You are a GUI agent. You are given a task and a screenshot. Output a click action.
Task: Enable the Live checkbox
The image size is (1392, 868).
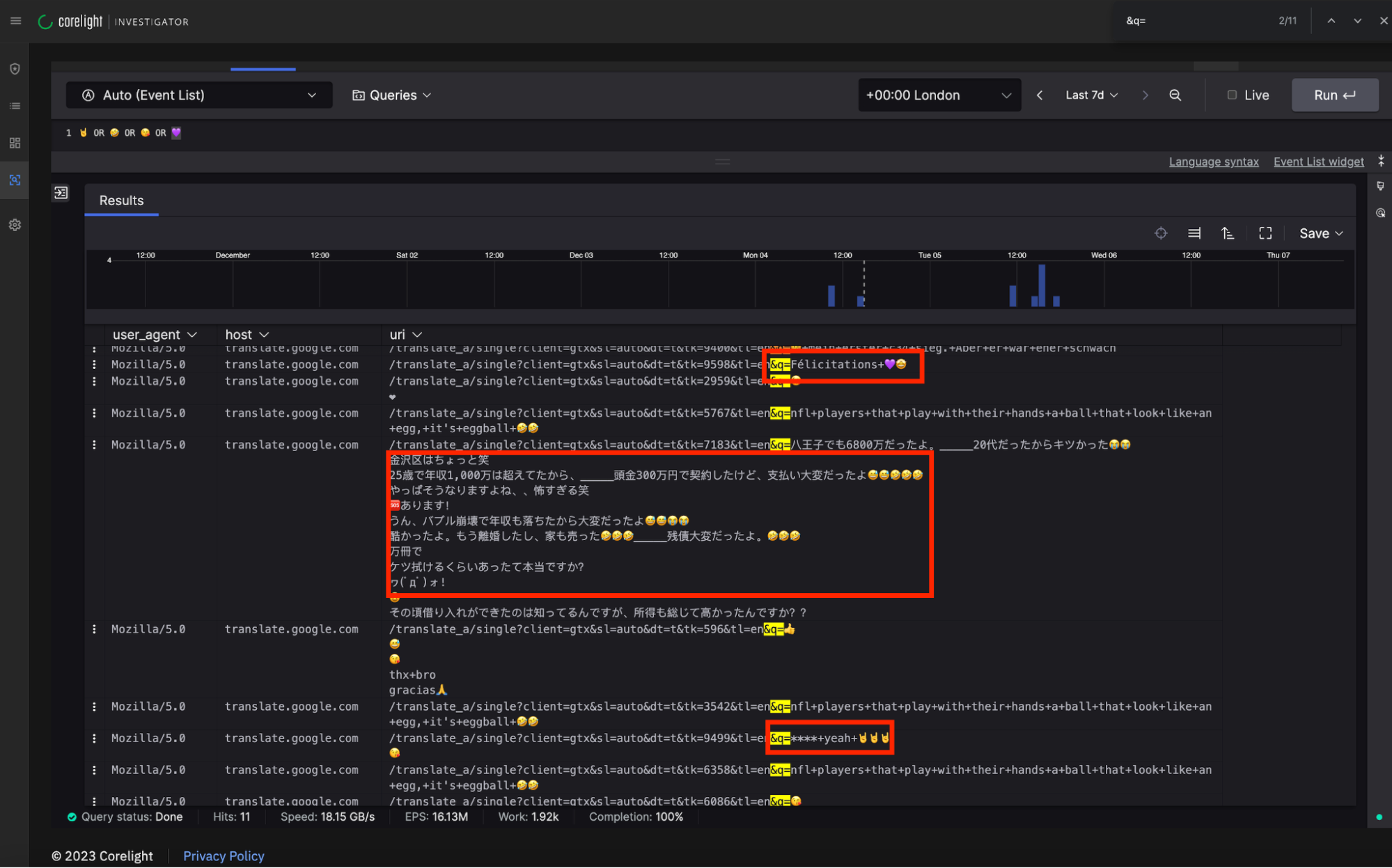click(1231, 95)
